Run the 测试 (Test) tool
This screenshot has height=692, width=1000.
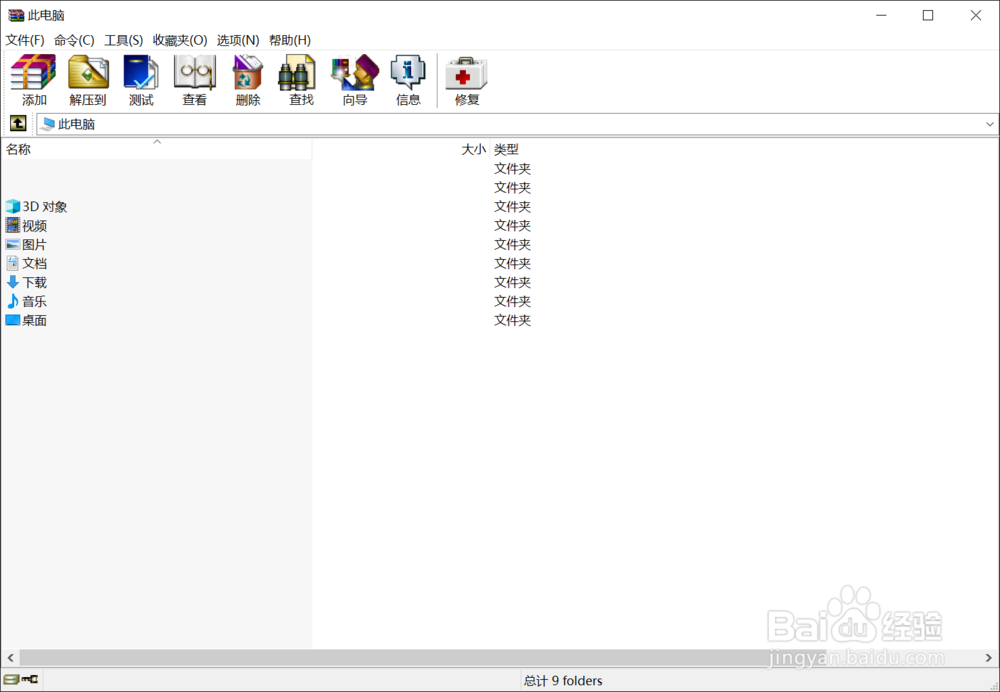tap(141, 80)
